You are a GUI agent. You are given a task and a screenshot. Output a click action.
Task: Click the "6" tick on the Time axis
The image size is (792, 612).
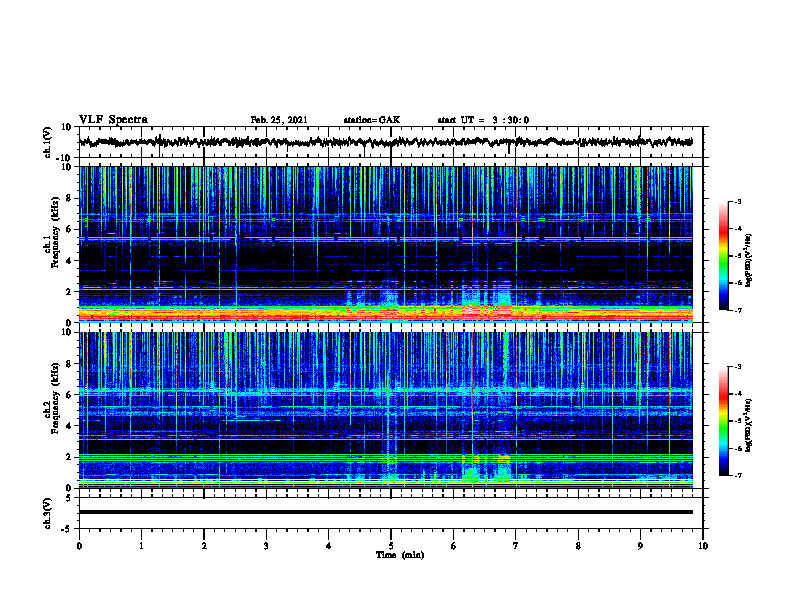[x=454, y=546]
